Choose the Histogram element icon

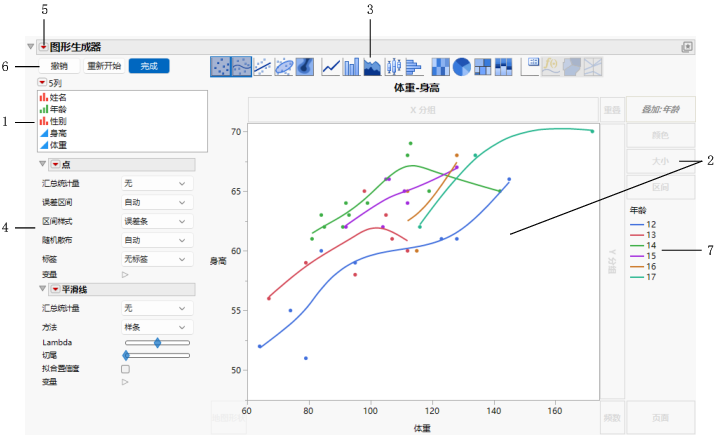click(414, 67)
